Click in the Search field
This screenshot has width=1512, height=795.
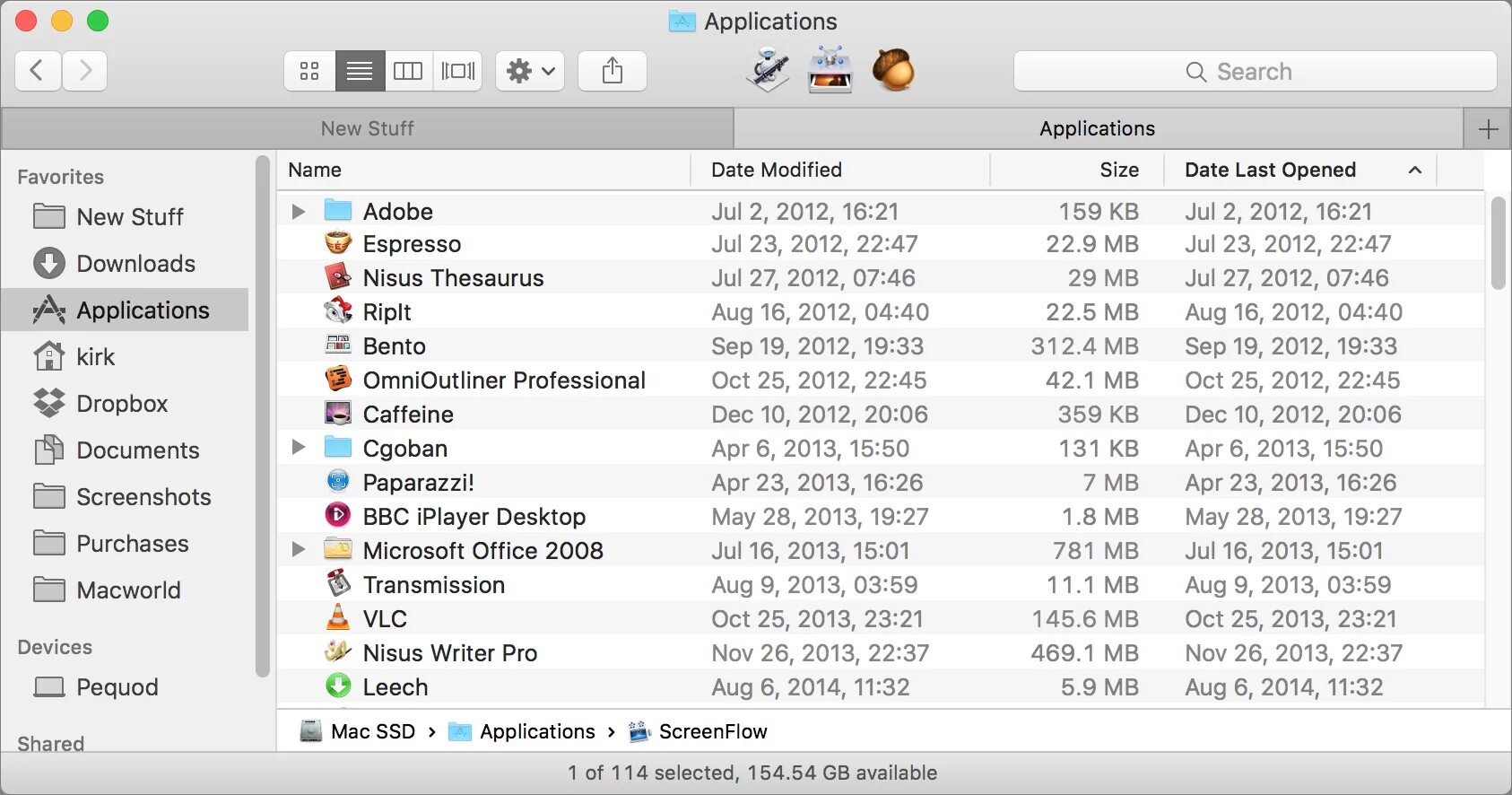1254,72
